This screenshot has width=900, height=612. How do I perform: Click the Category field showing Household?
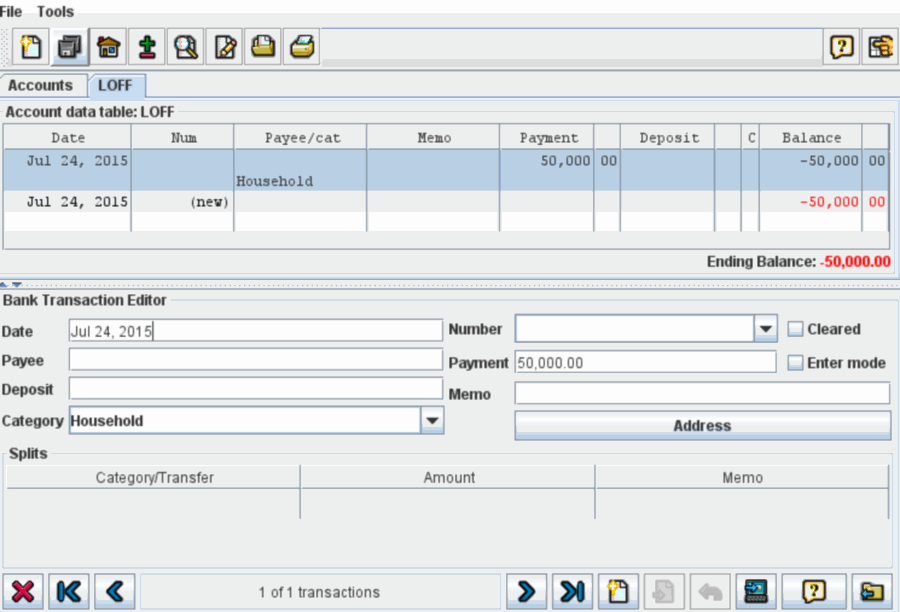[245, 421]
